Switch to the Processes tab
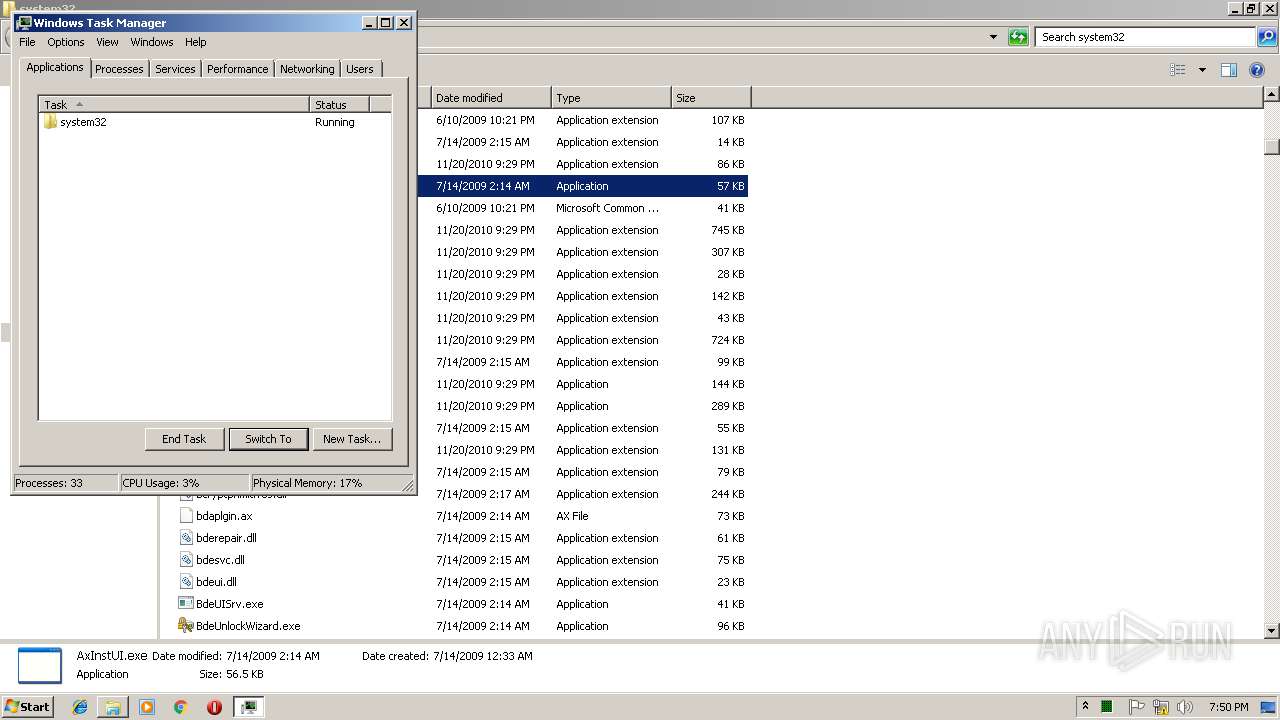Viewport: 1280px width, 720px height. point(119,69)
